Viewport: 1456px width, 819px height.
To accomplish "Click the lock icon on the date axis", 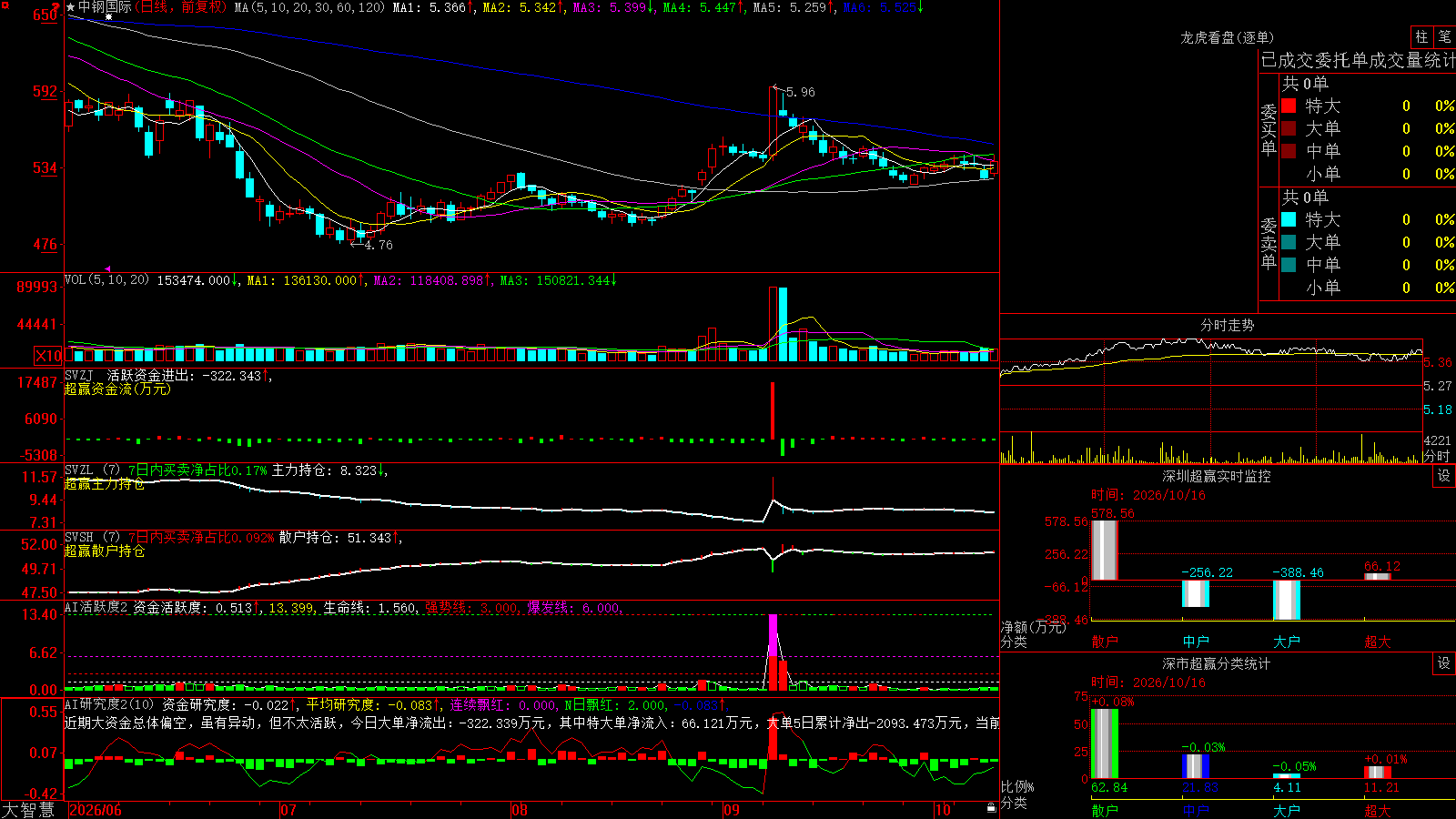I will [x=991, y=808].
